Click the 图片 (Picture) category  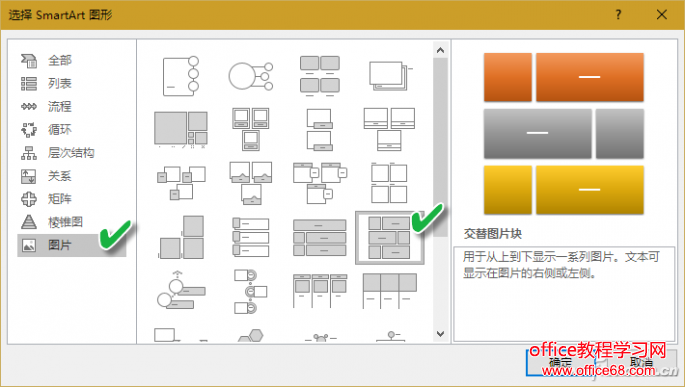[x=72, y=245]
